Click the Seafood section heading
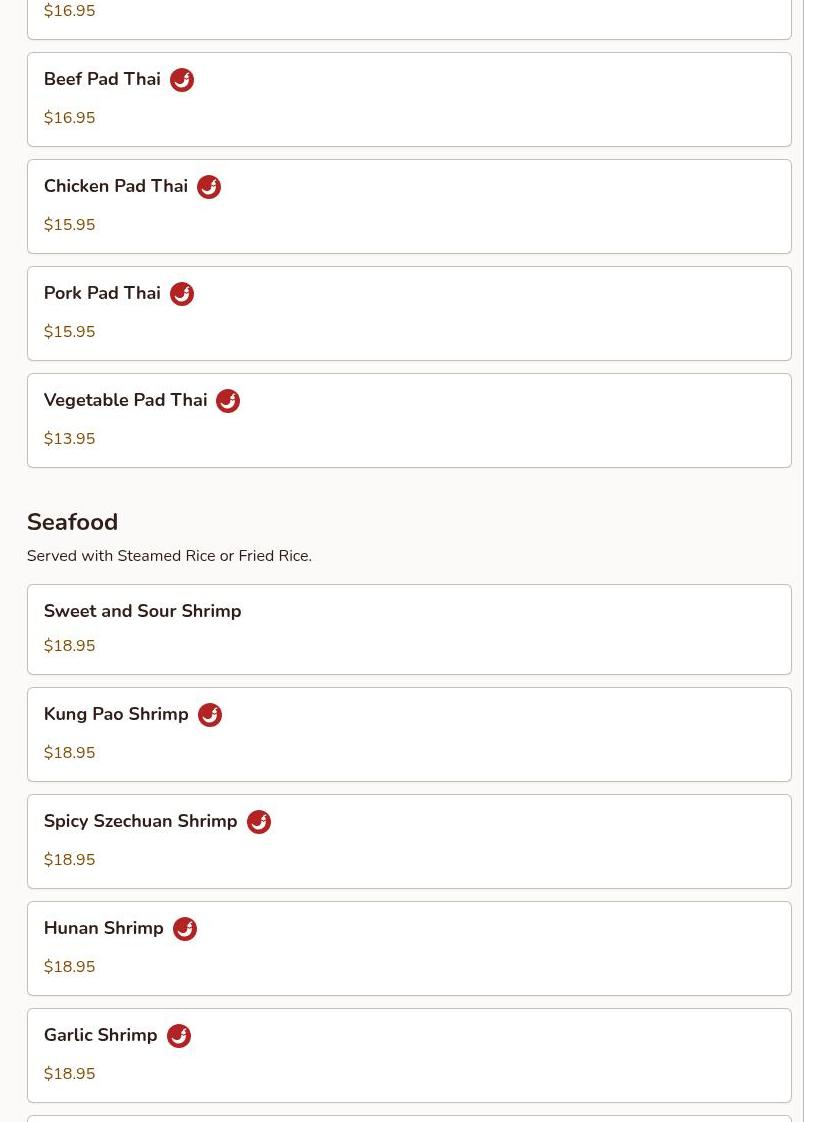Screen dimensions: 824x1122 (72, 522)
